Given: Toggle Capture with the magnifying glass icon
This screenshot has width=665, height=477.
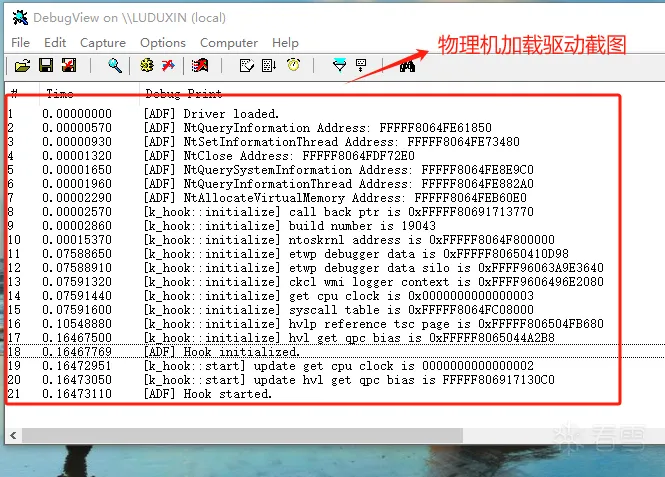Looking at the screenshot, I should 115,65.
